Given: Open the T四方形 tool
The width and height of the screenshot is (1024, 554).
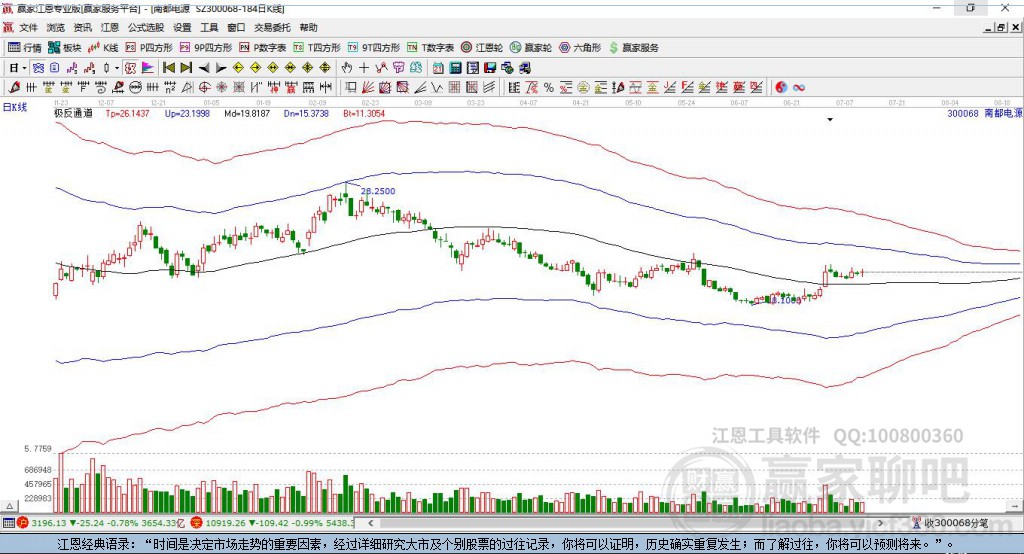Looking at the screenshot, I should click(317, 48).
